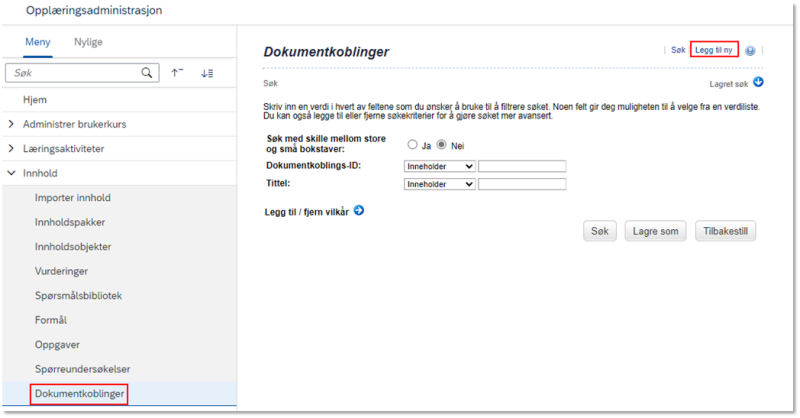Click the Innhold label
Viewport: 800px width, 418px height.
pos(40,173)
